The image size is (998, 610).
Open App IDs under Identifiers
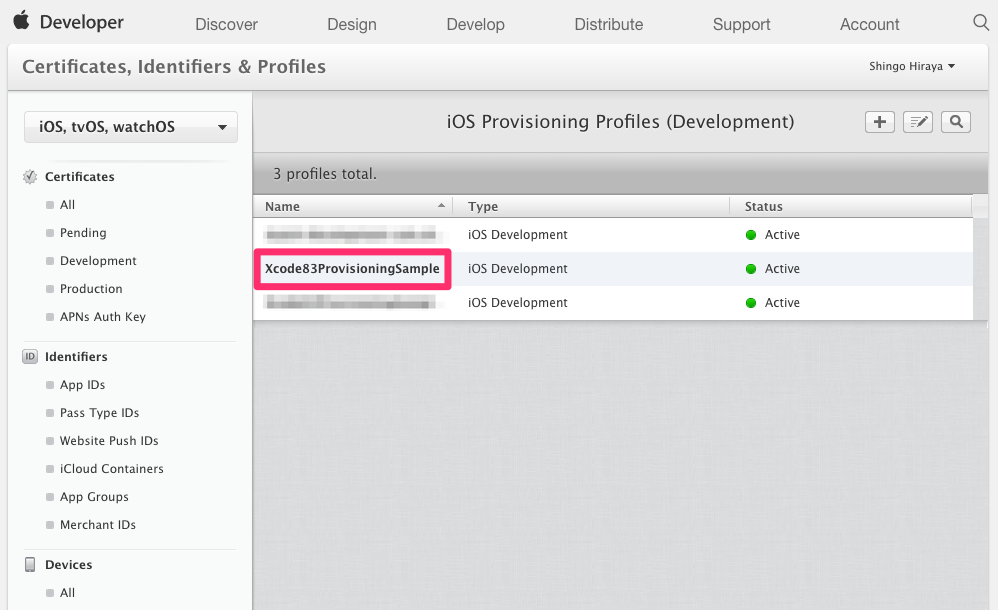(x=83, y=385)
